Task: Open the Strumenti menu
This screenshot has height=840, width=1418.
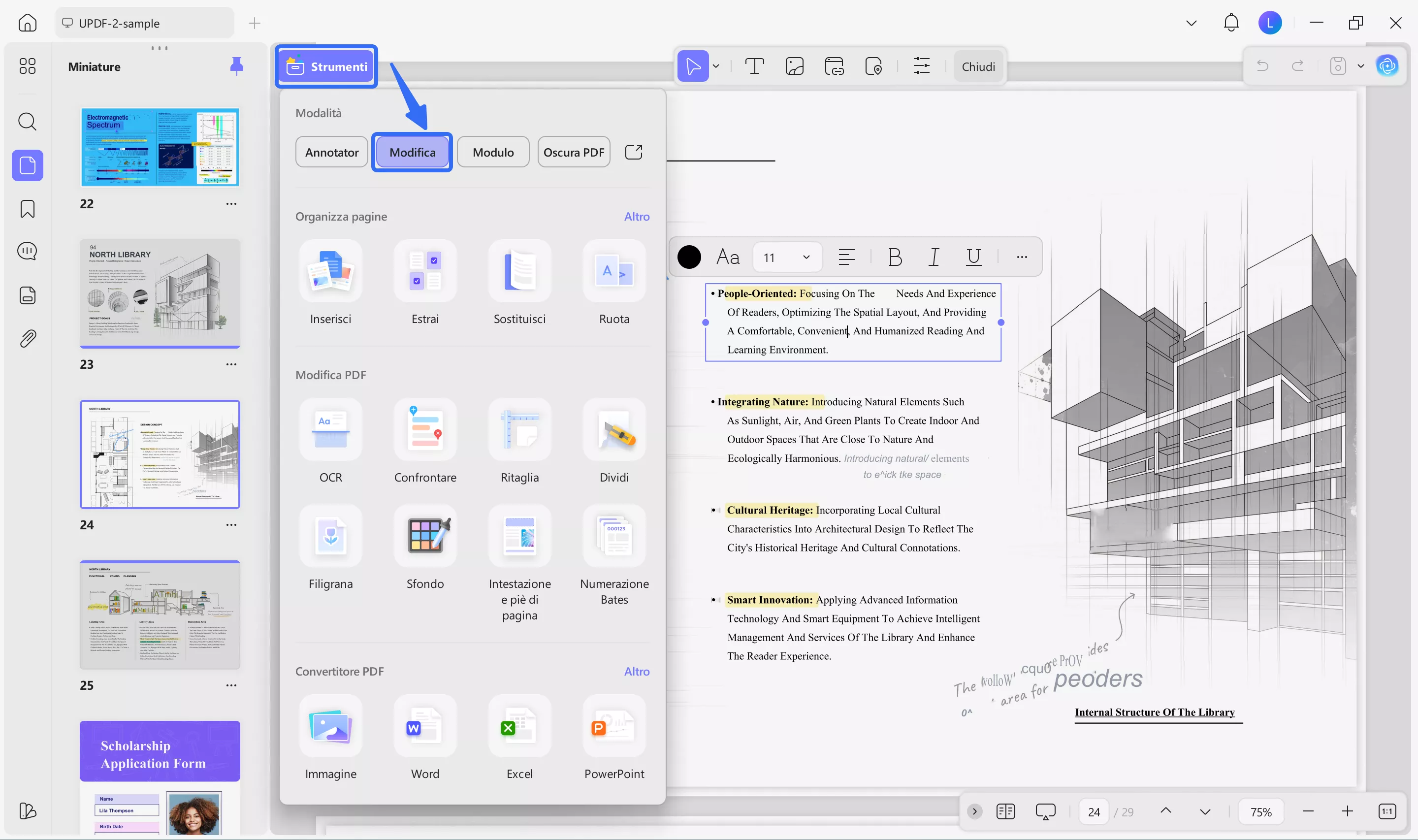Action: tap(326, 66)
